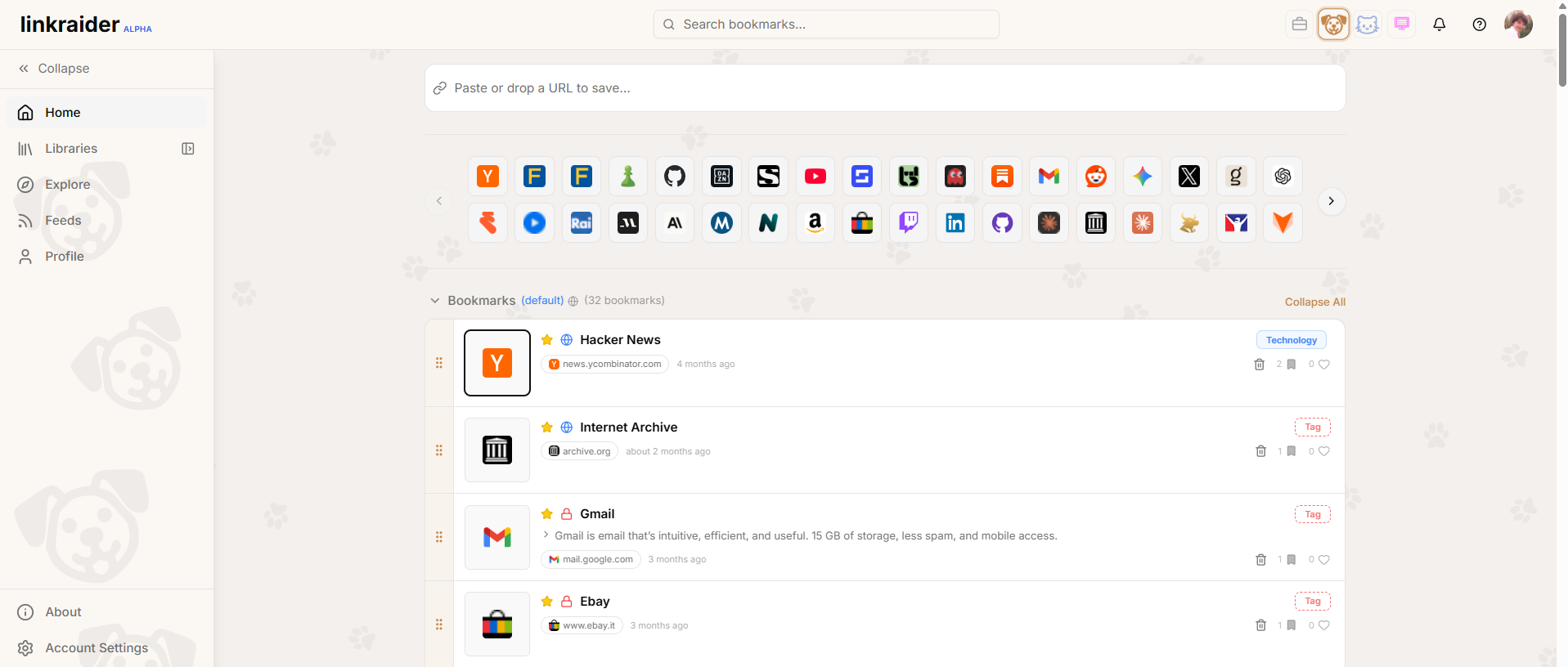Click the briefcase icon in the header
The height and width of the screenshot is (667, 1568).
1300,25
